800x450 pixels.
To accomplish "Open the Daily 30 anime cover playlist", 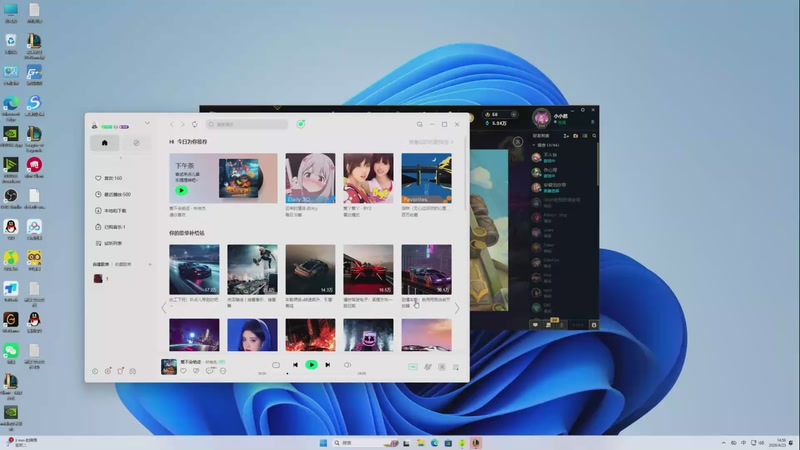I will pyautogui.click(x=310, y=178).
